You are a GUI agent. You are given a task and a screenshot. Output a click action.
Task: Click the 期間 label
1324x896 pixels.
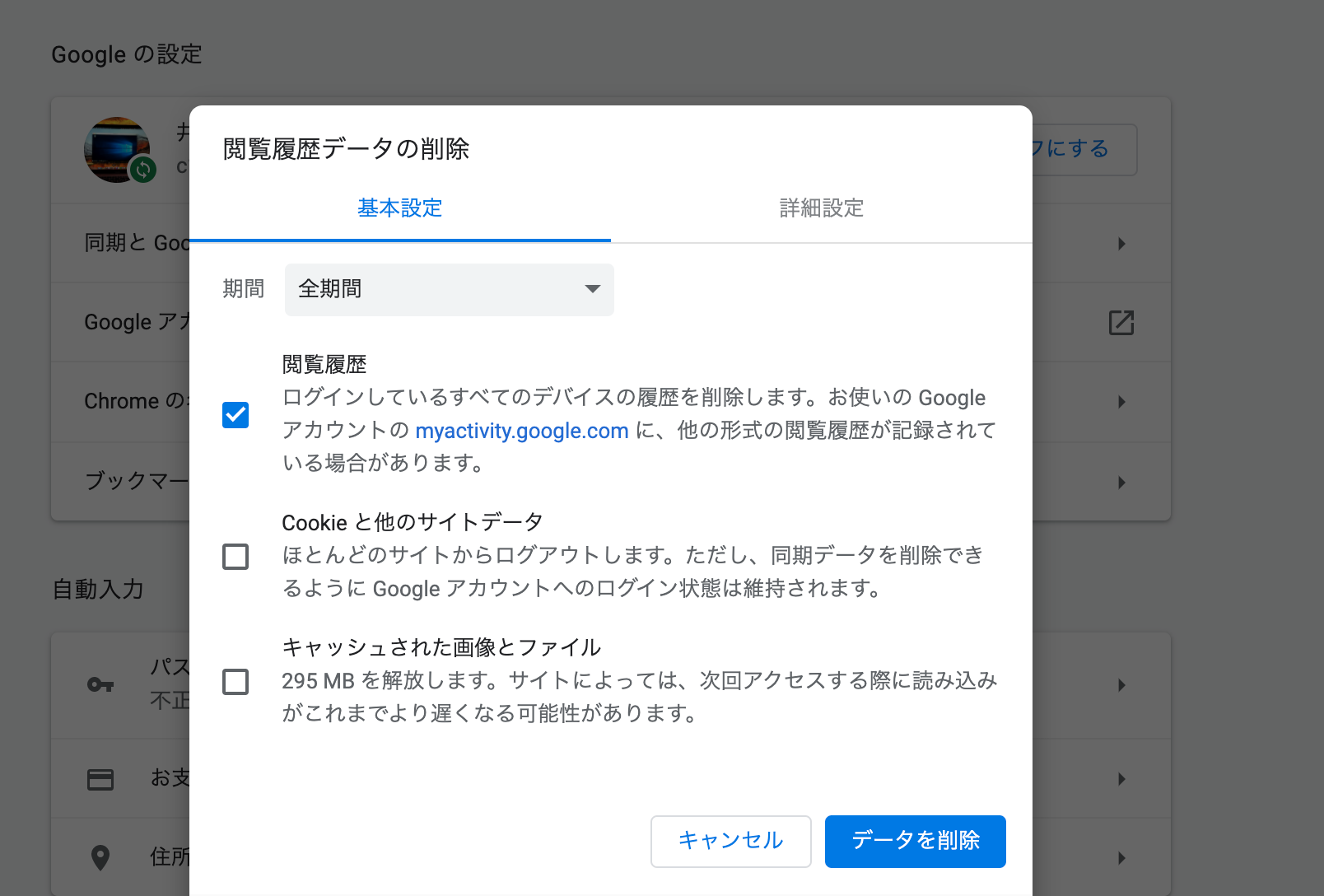244,289
